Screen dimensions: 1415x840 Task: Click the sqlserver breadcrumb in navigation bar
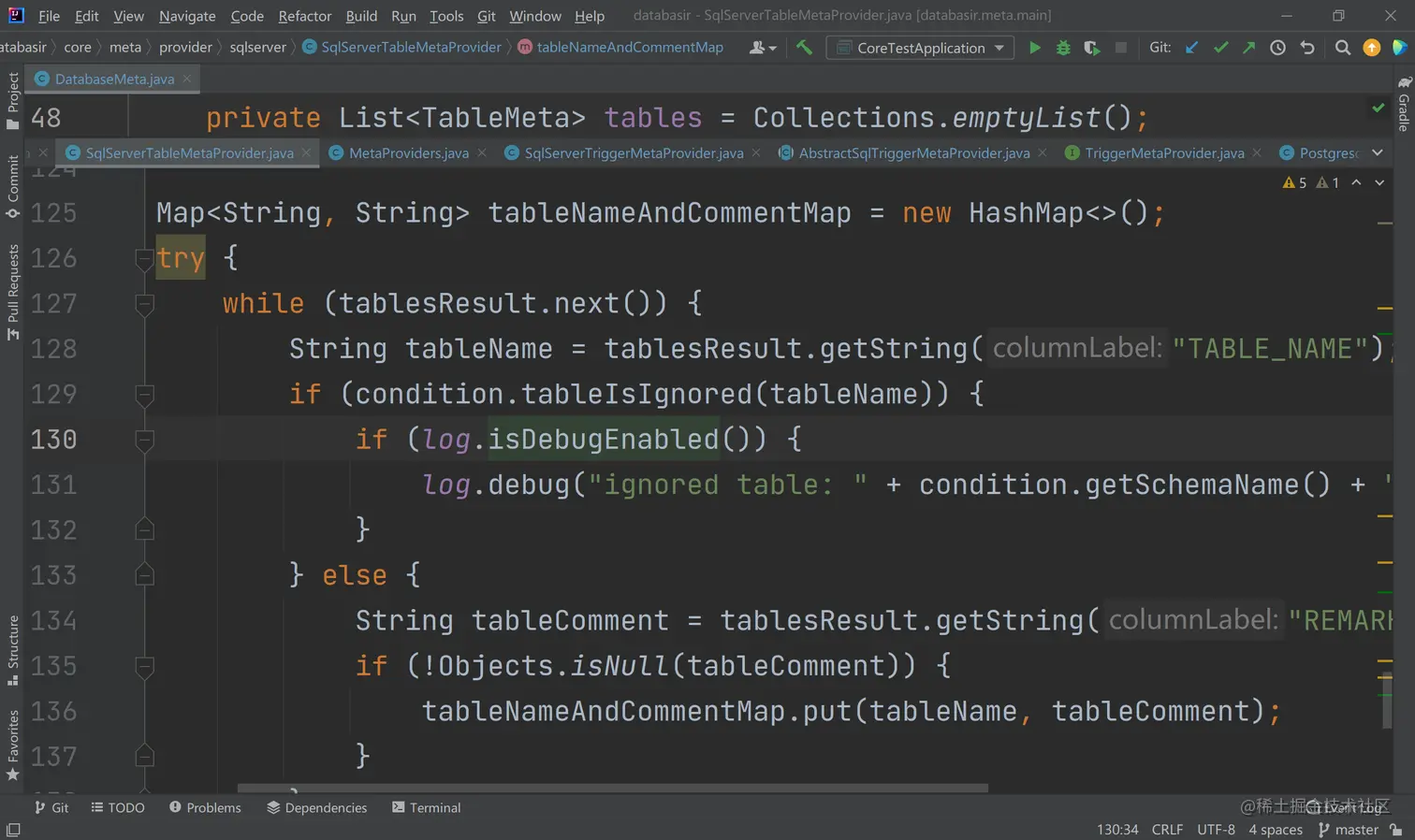click(x=258, y=48)
